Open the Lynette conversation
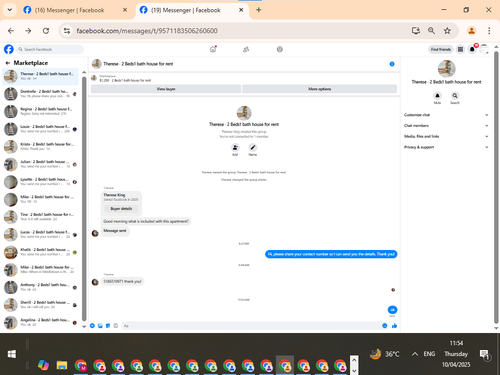The width and height of the screenshot is (500, 375). tap(41, 182)
